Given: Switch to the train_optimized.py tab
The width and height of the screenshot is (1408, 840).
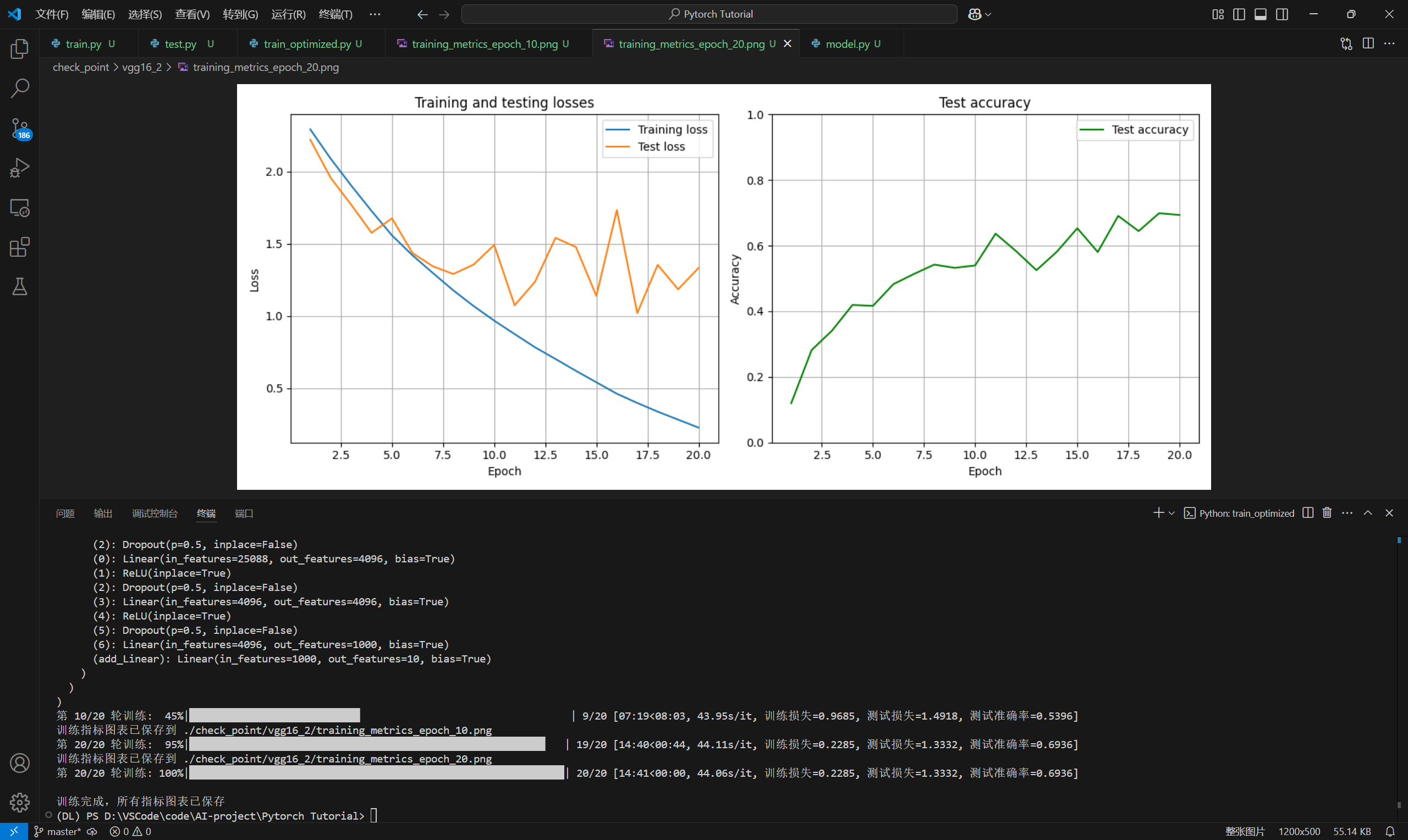Looking at the screenshot, I should [x=307, y=43].
